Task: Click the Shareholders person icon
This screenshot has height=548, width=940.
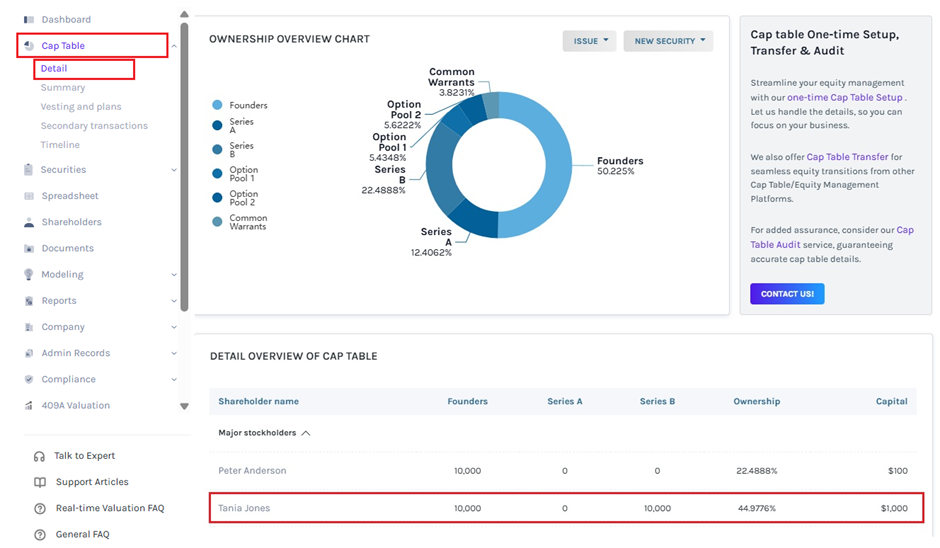Action: tap(28, 222)
